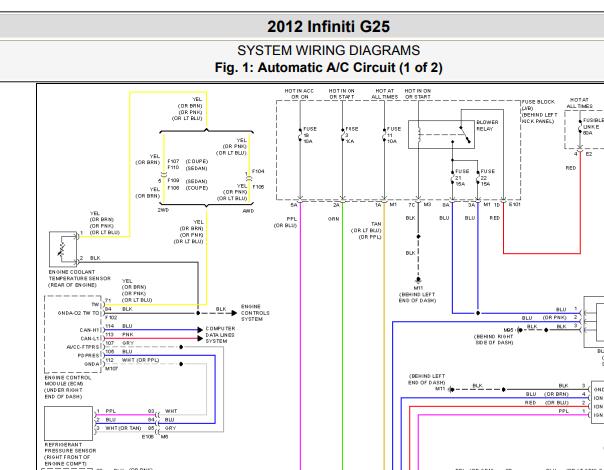
Task: Click the "WHT (OR PPL)" wire label
Action: pos(141,360)
